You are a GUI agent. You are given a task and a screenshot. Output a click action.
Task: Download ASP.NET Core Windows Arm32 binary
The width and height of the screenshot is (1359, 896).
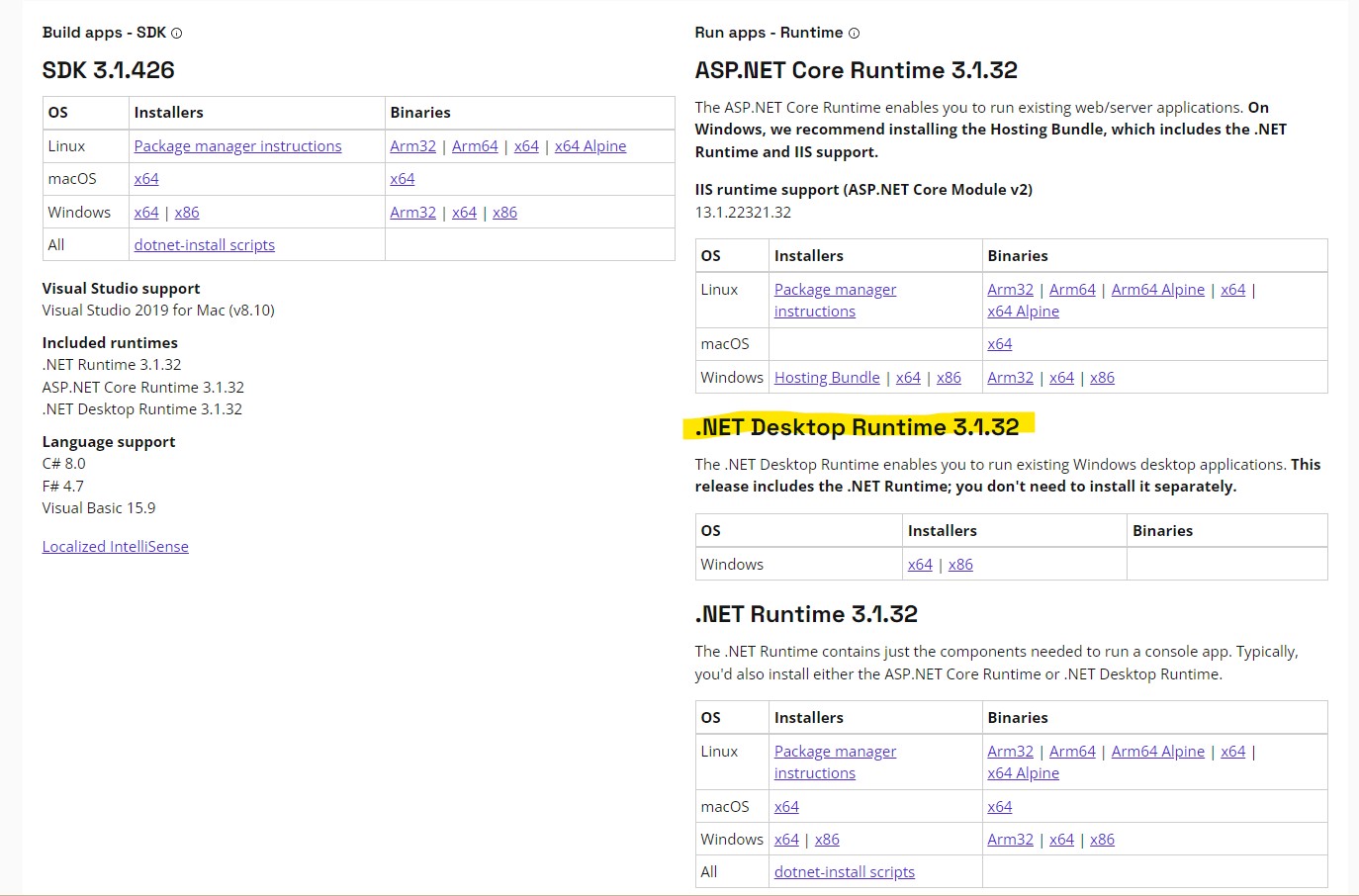pyautogui.click(x=1010, y=378)
